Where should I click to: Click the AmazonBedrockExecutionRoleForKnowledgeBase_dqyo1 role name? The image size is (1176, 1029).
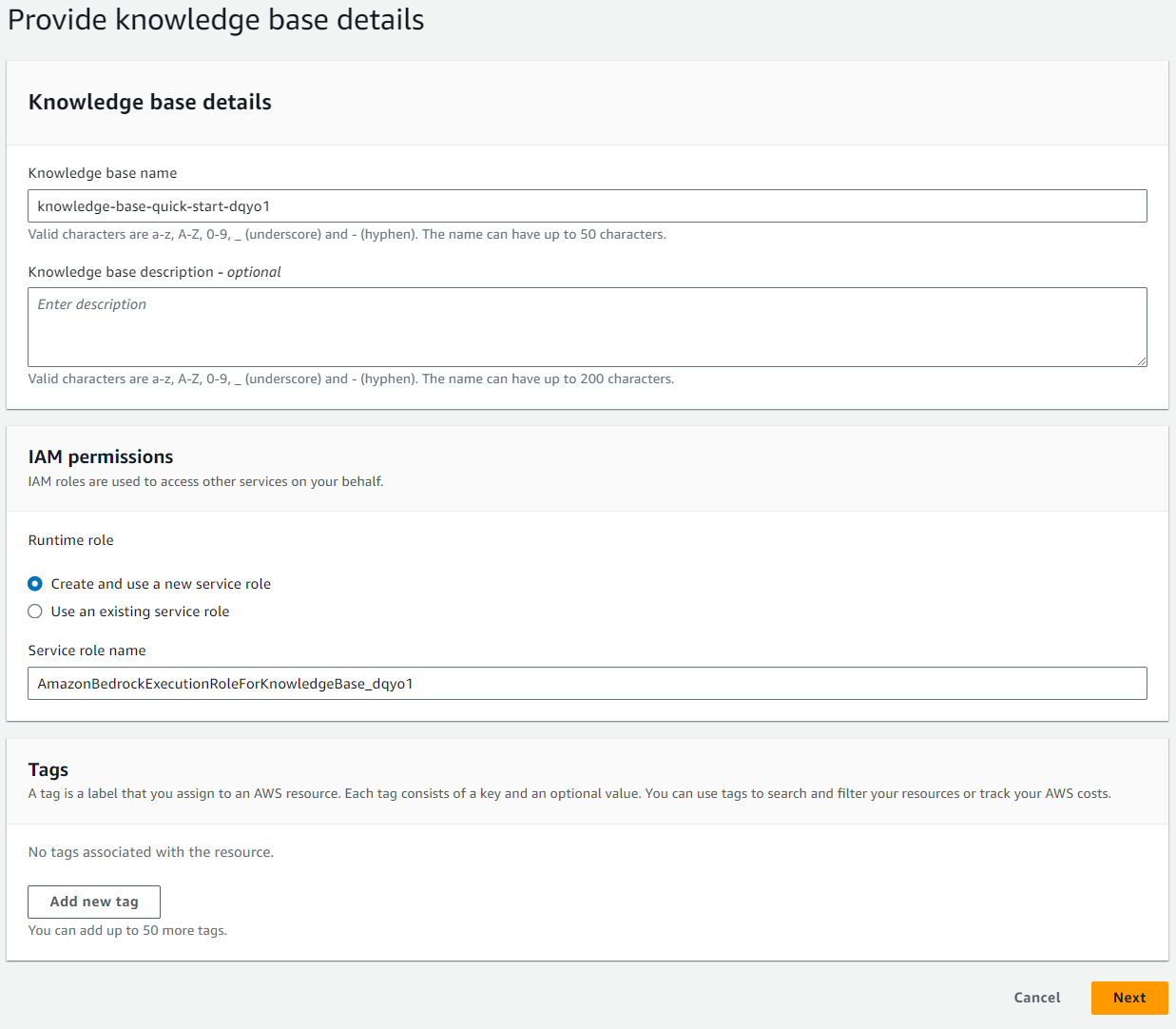click(x=225, y=683)
